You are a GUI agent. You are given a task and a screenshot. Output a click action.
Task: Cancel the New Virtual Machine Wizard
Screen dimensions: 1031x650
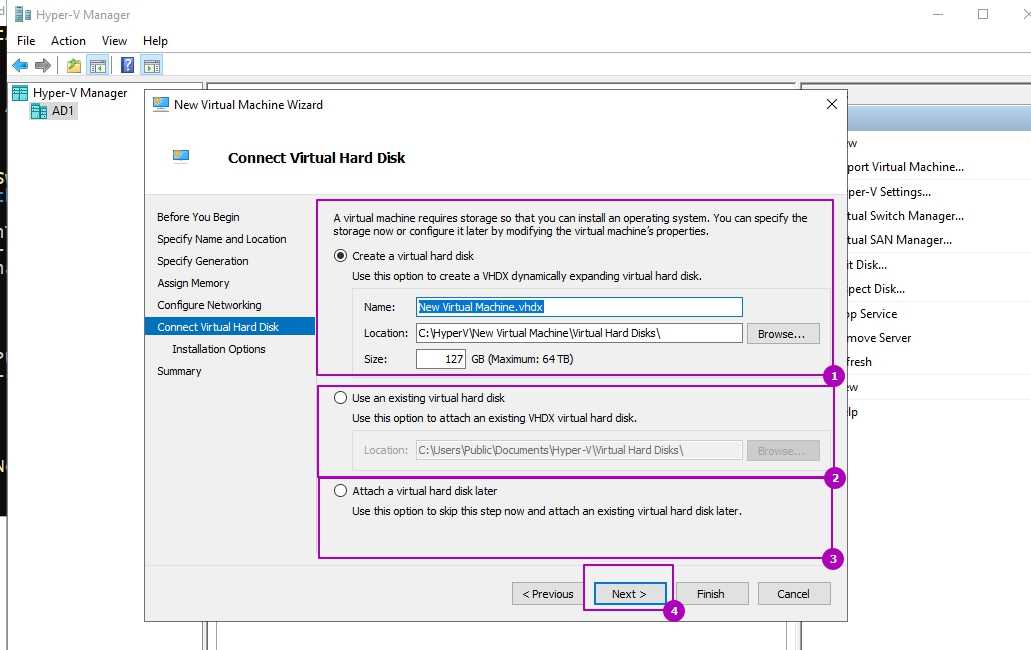tap(794, 593)
